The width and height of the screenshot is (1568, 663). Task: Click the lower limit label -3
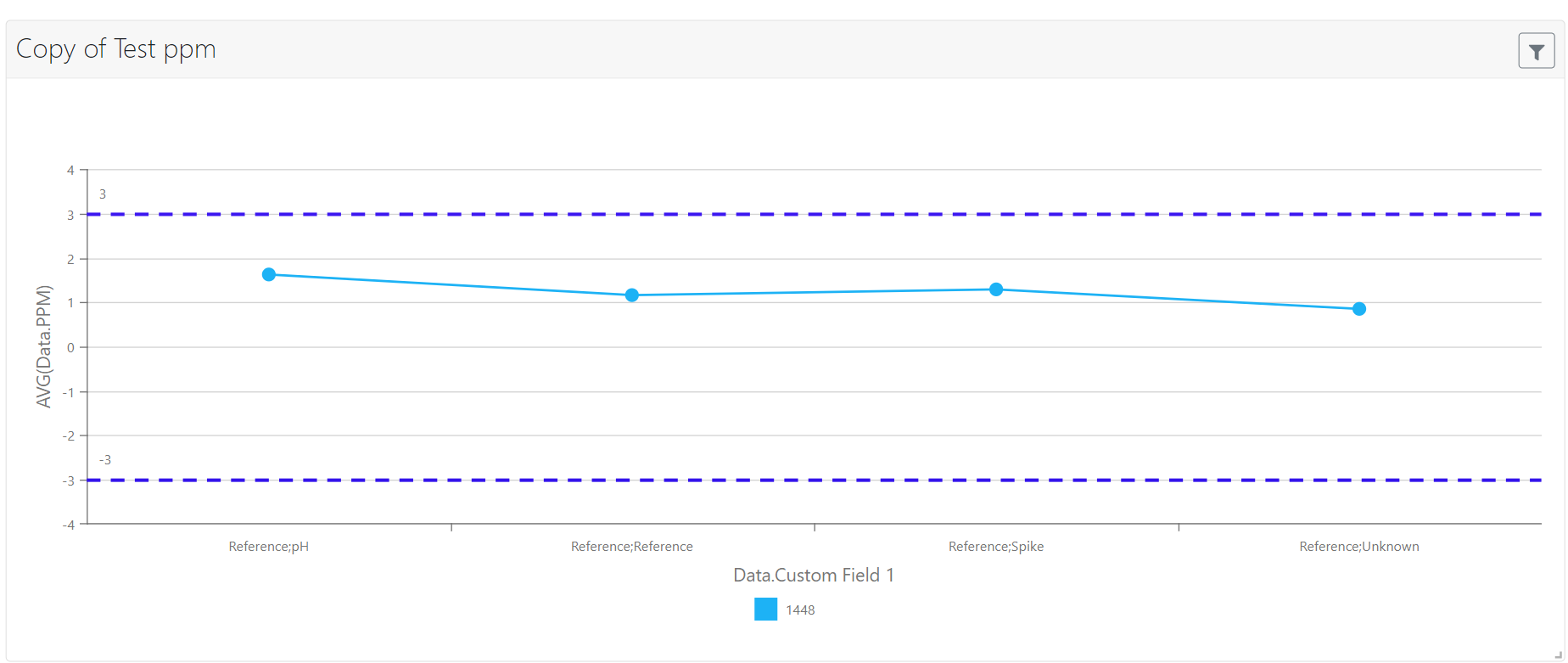(105, 460)
